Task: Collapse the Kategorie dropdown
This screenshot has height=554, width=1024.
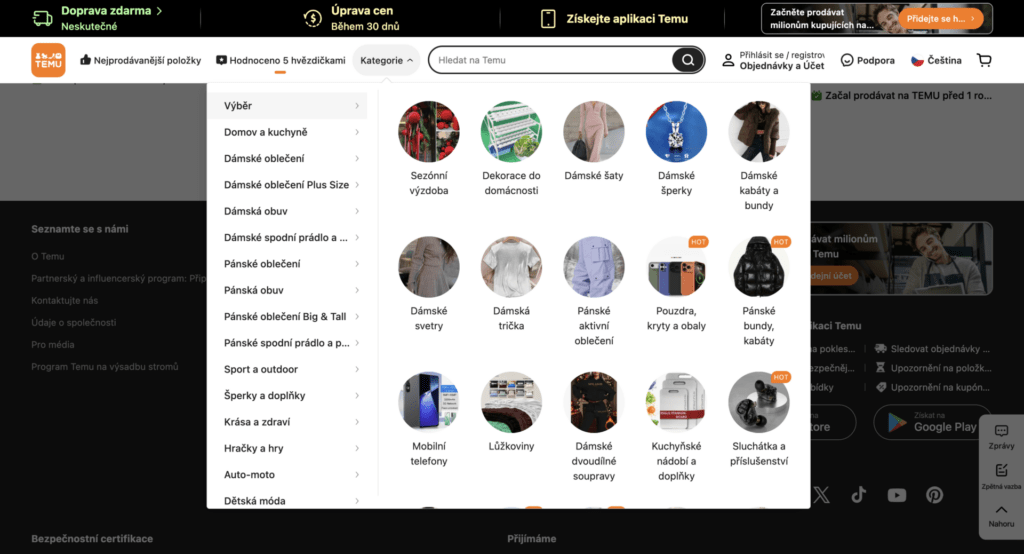Action: (x=386, y=60)
